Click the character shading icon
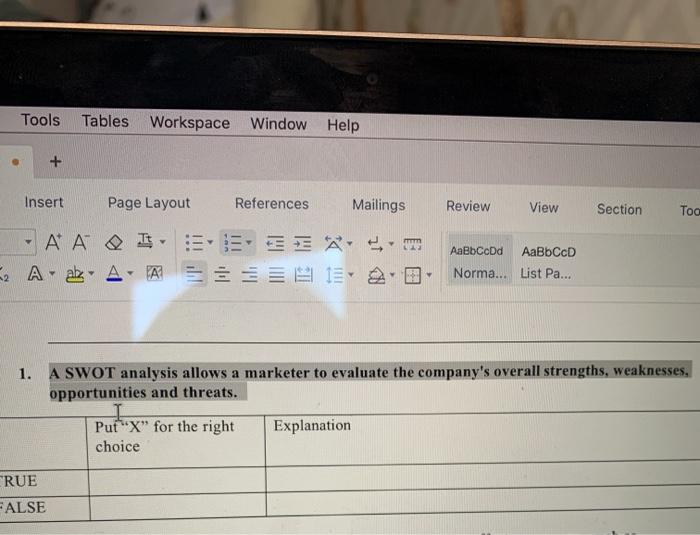Viewport: 700px width, 535px height. tap(154, 273)
